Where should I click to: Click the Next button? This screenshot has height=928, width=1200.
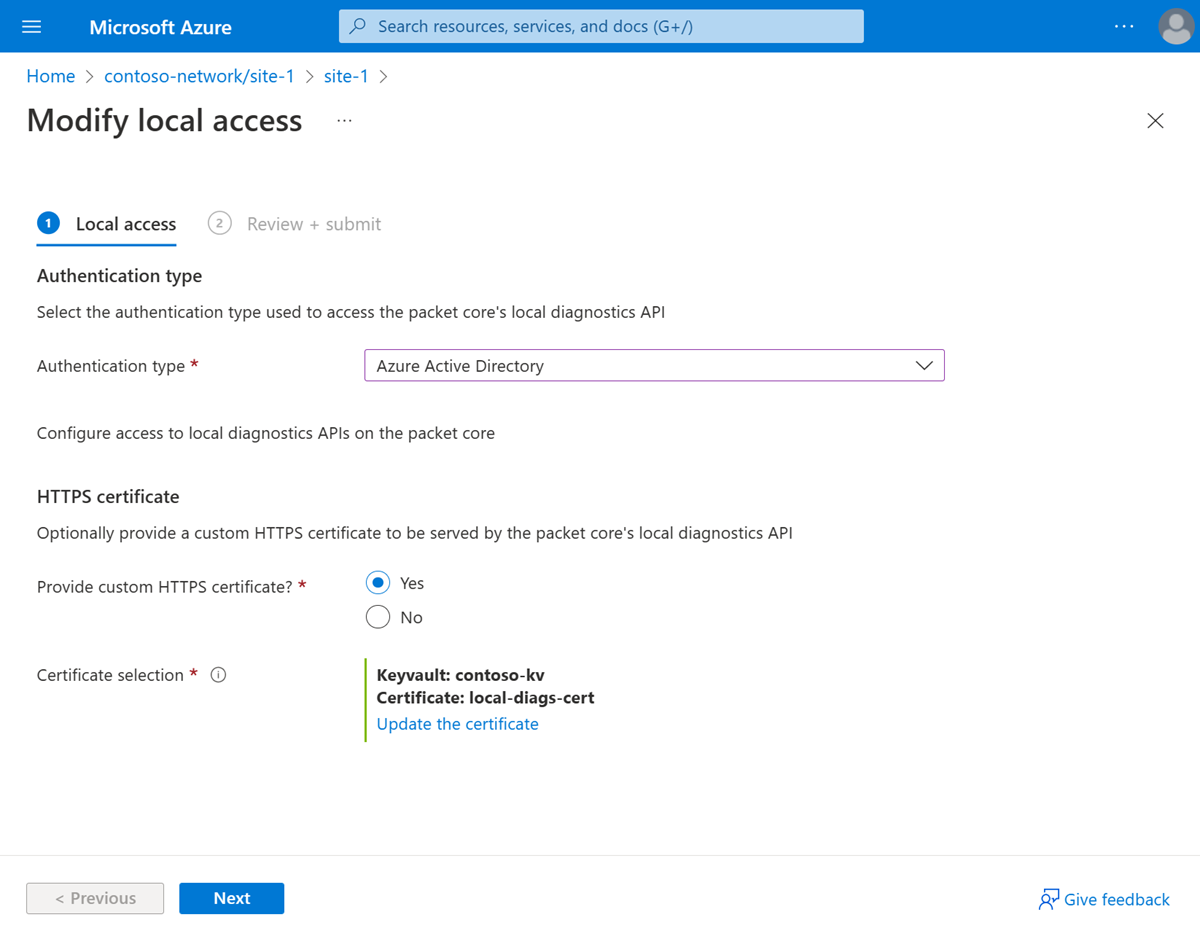click(x=231, y=898)
